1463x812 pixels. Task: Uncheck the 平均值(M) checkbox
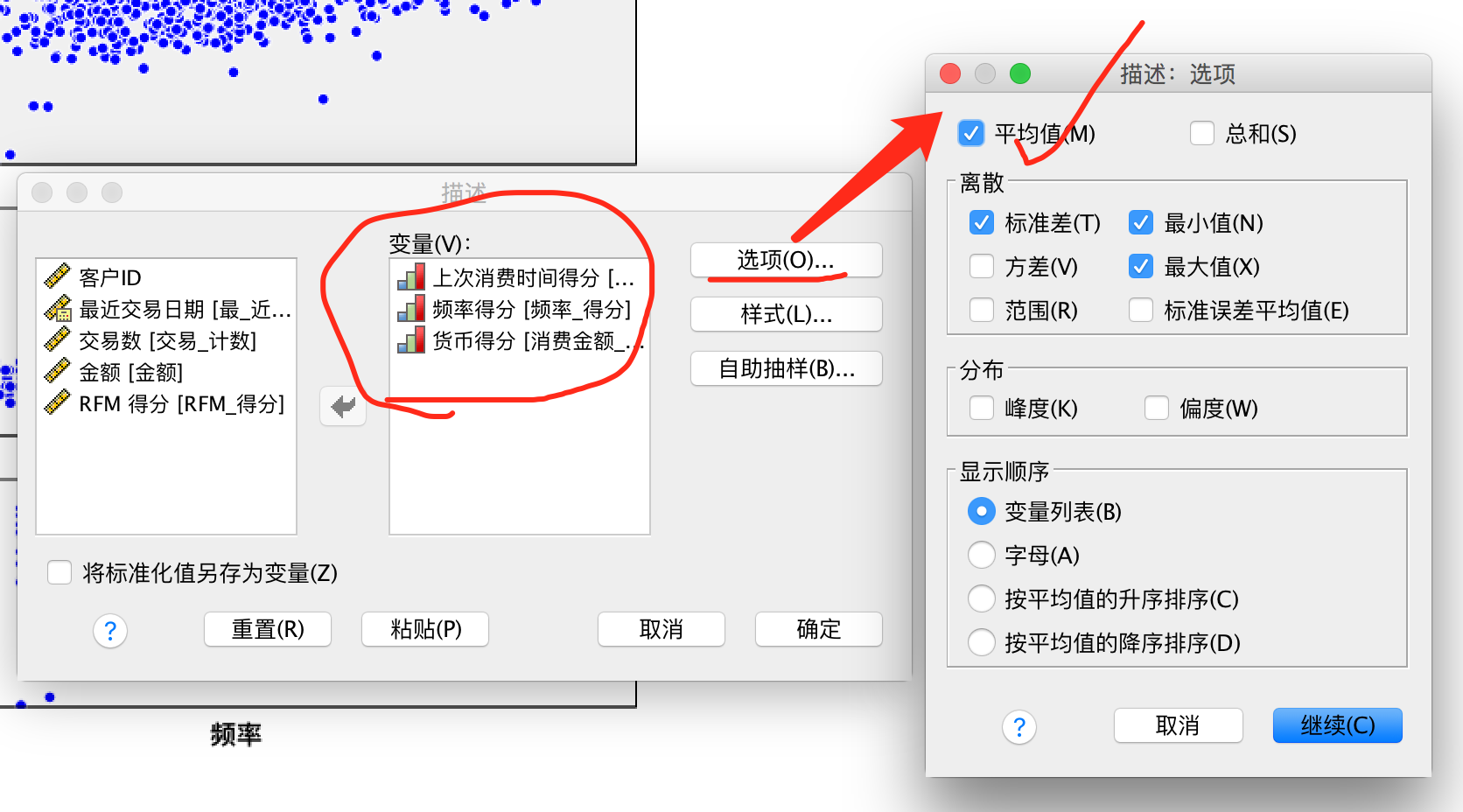point(970,133)
